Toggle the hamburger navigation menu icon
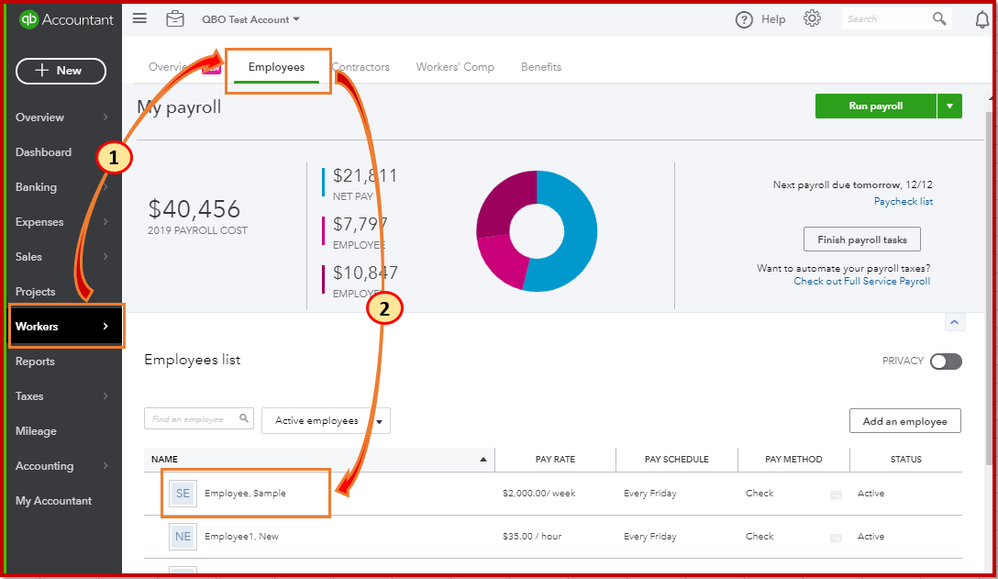Screen dimensions: 998x579 point(139,18)
